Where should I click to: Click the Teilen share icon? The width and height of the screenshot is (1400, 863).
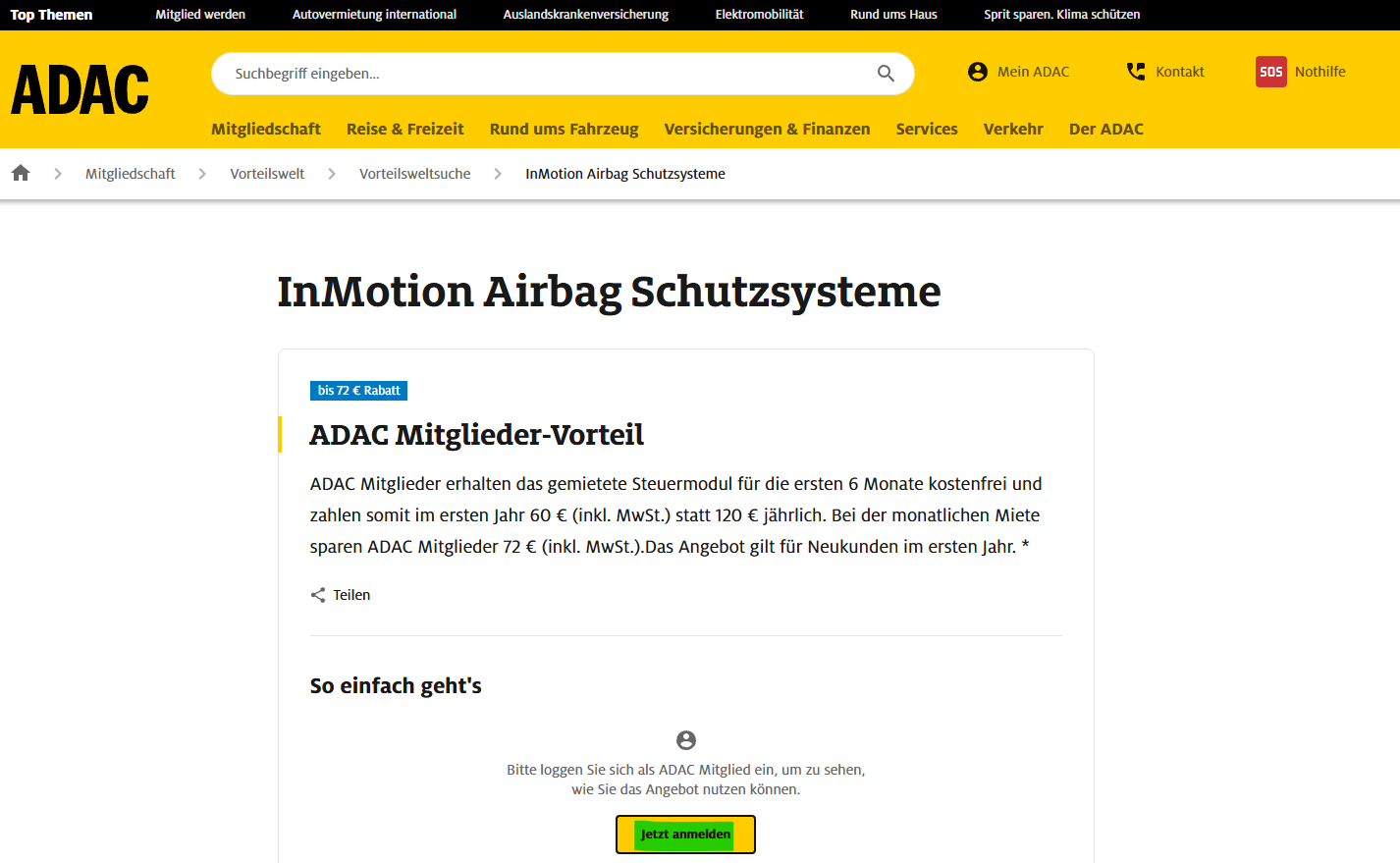[318, 595]
